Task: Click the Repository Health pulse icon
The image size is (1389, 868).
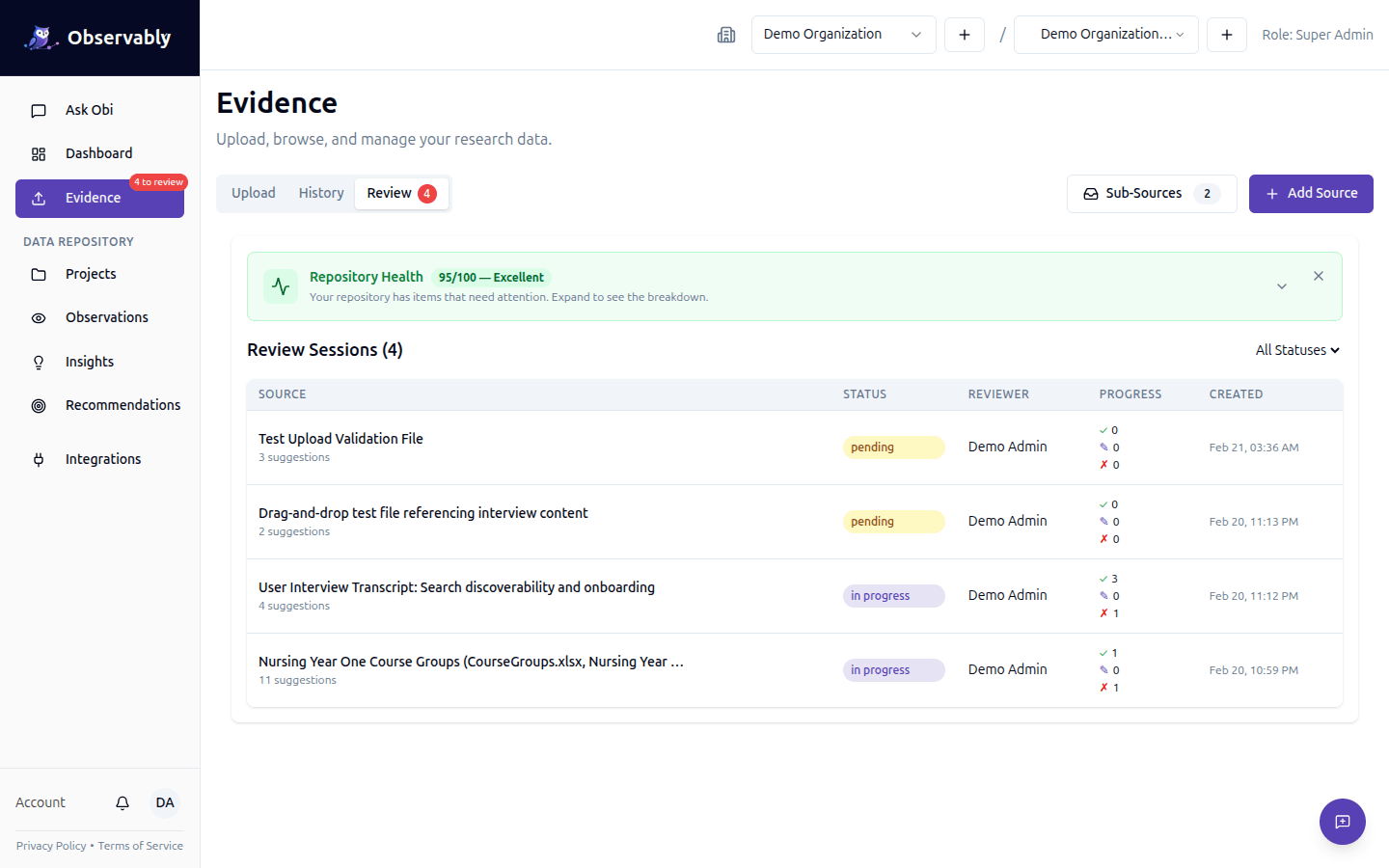Action: coord(280,285)
